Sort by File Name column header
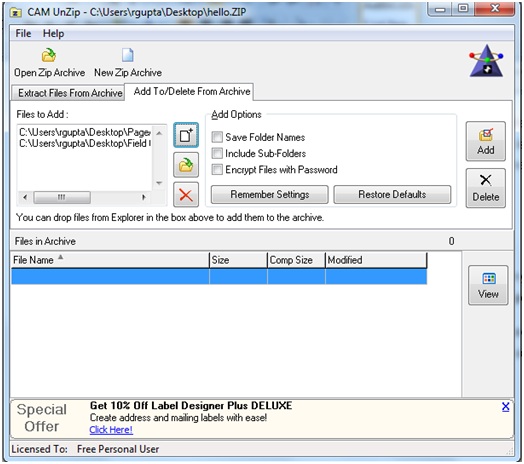 pos(110,260)
